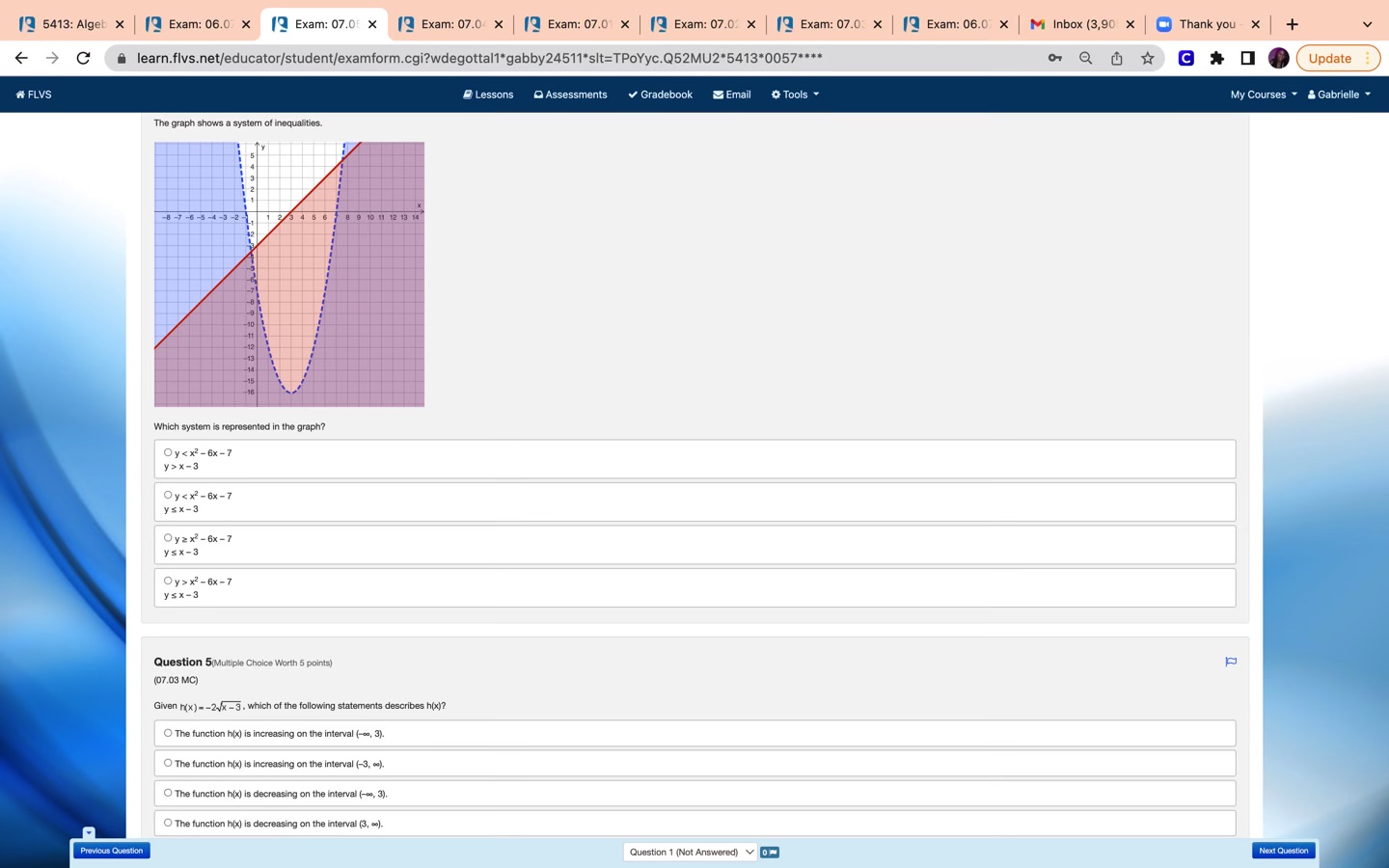Select answer y < x² − 6x − 7, y > x − 3
The height and width of the screenshot is (868, 1389).
[168, 452]
